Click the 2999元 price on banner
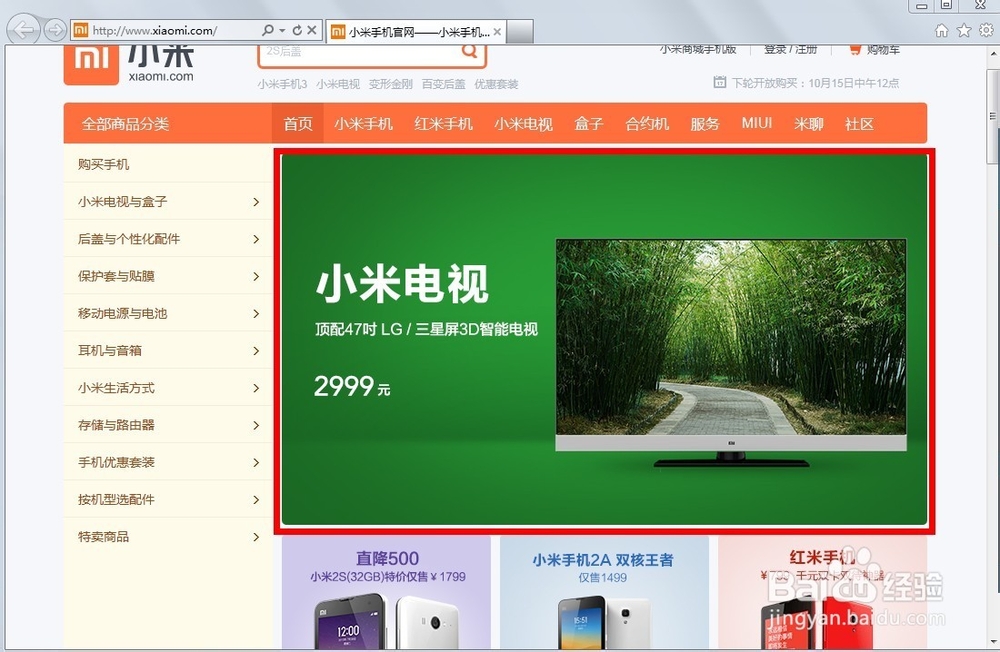 tap(352, 386)
